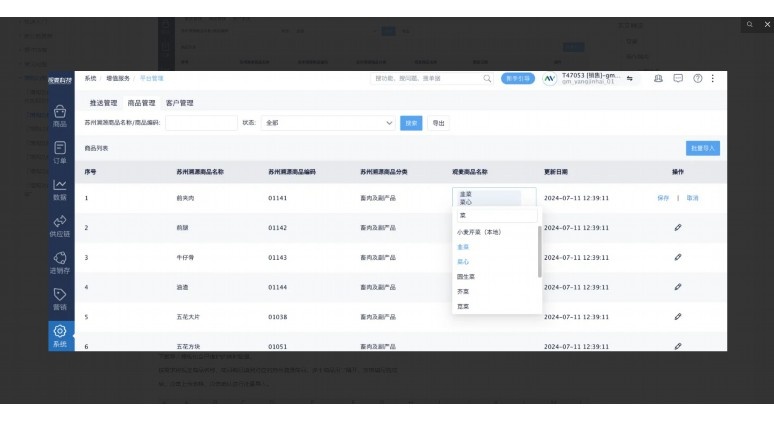Click the multi-select box in row 1
Screen dimensions: 774x421
pos(494,197)
